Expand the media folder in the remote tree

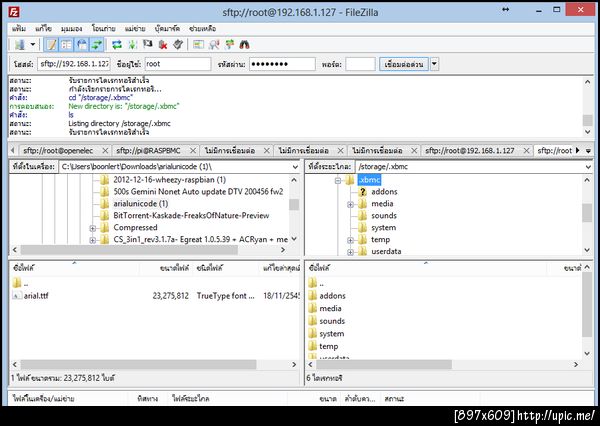(350, 205)
